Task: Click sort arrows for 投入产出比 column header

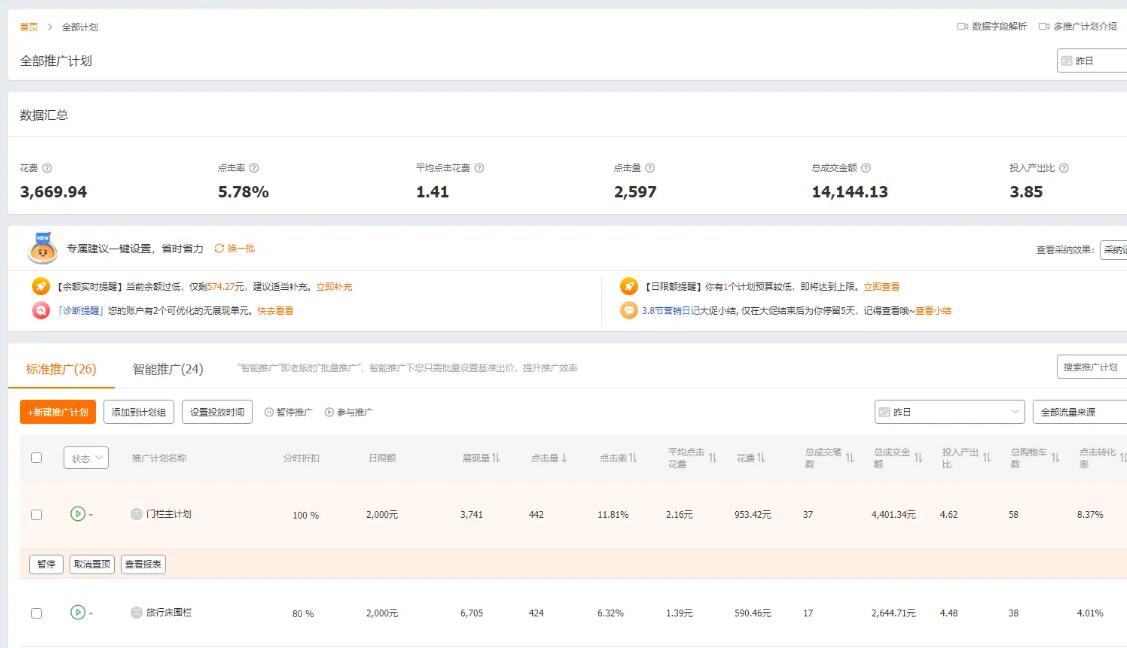Action: coord(987,458)
